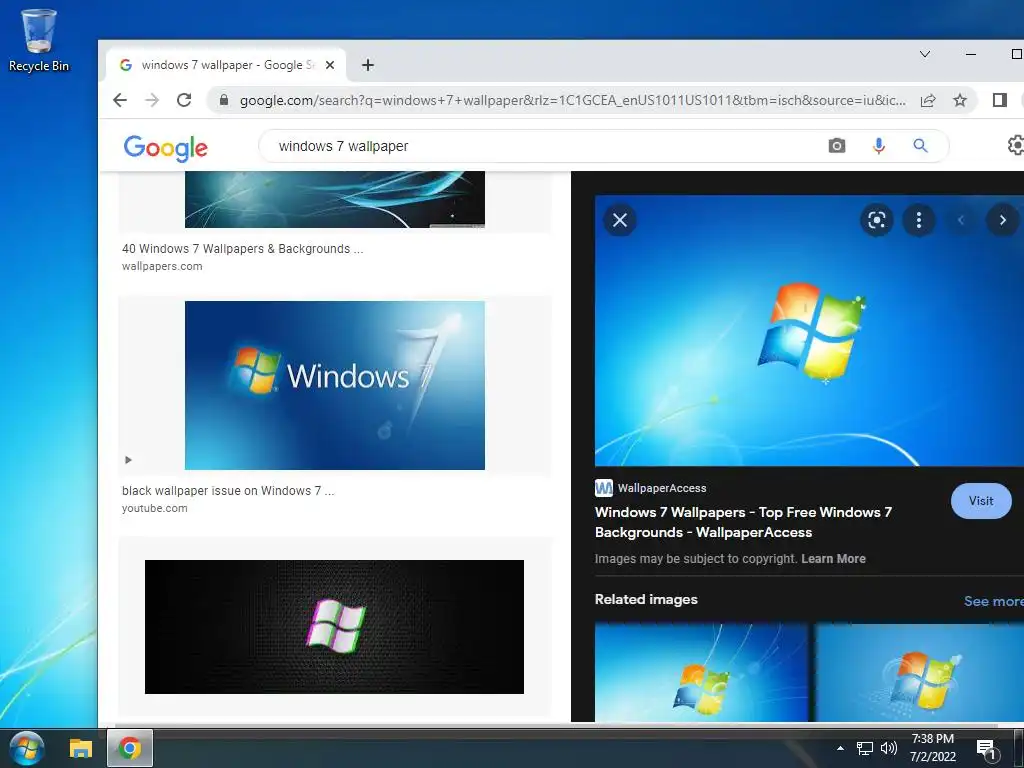Image resolution: width=1024 pixels, height=768 pixels.
Task: Go to next preview image
Action: click(x=1002, y=220)
